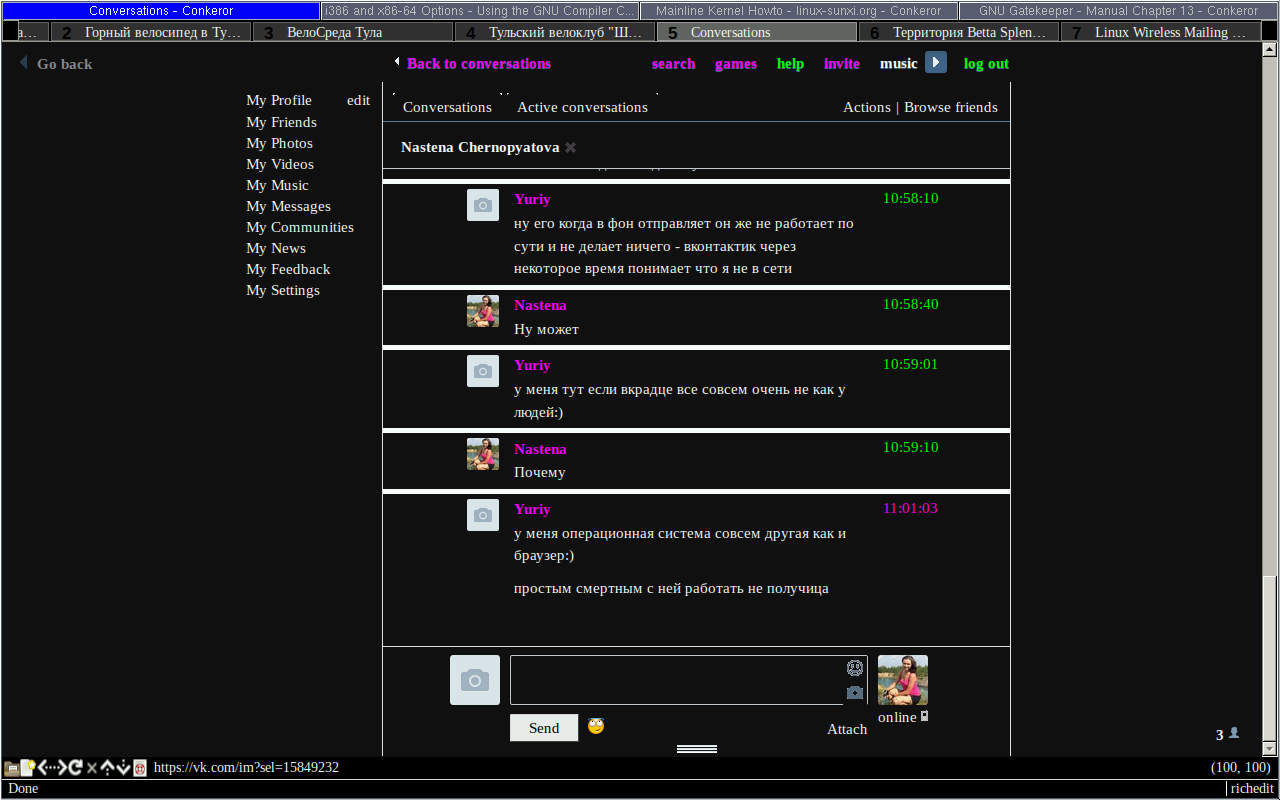Viewport: 1280px width, 800px height.
Task: Open the music link
Action: 898,63
